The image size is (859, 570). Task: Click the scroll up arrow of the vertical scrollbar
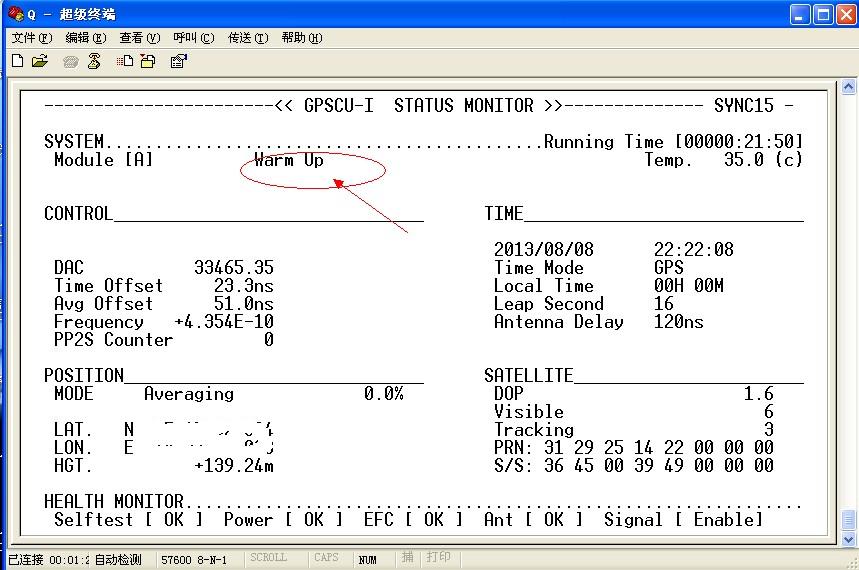tap(849, 87)
